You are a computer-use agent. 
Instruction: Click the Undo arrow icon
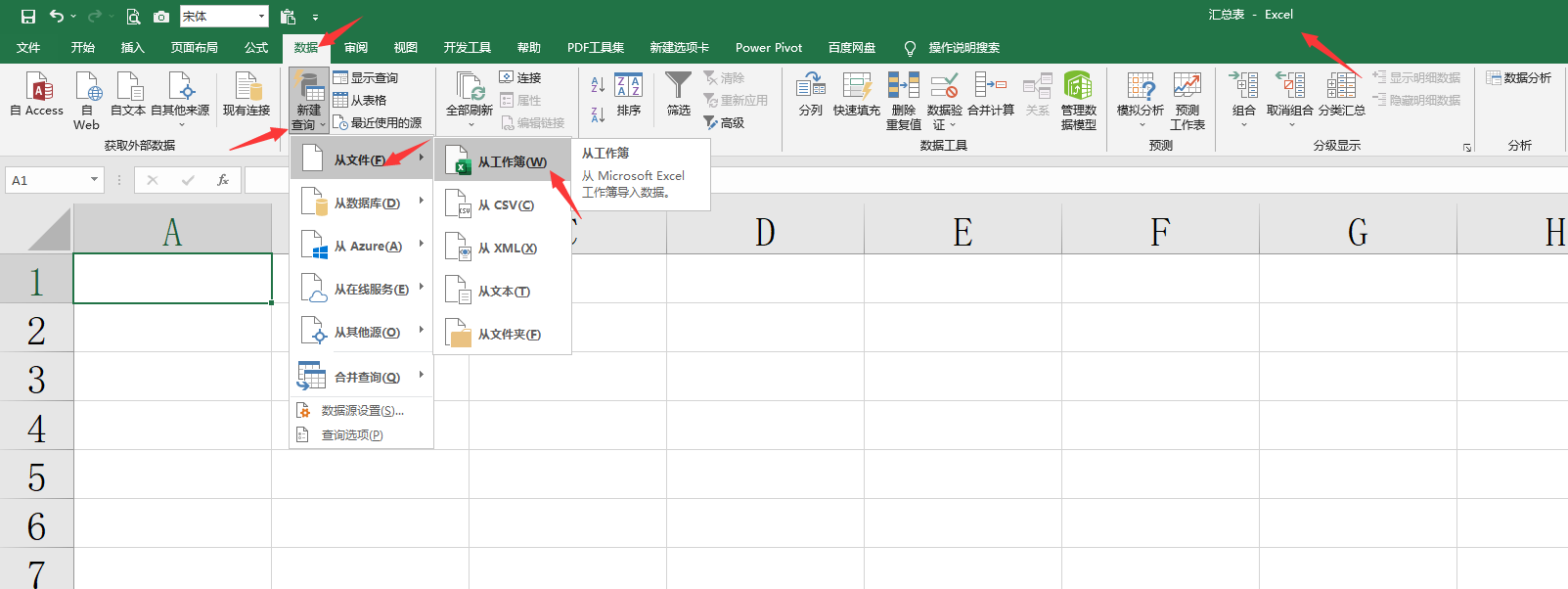coord(57,16)
